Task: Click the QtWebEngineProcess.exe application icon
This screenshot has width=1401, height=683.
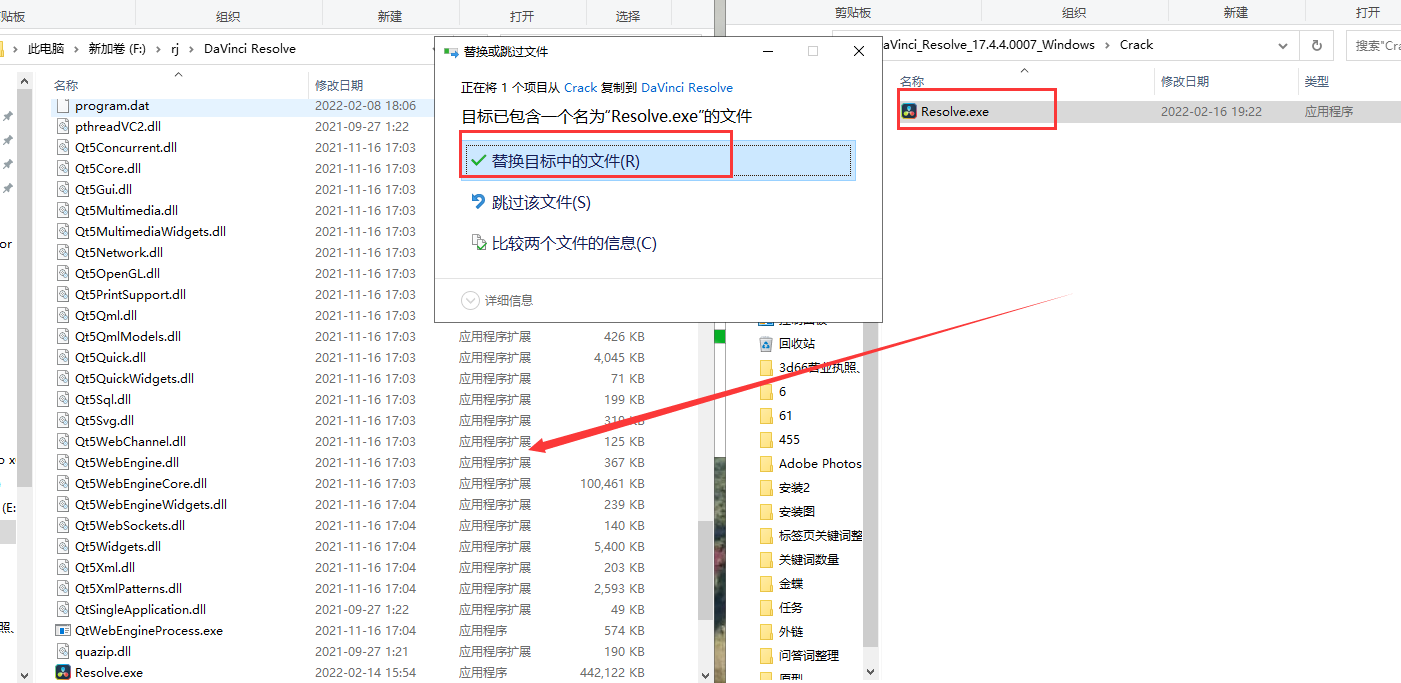Action: click(63, 631)
